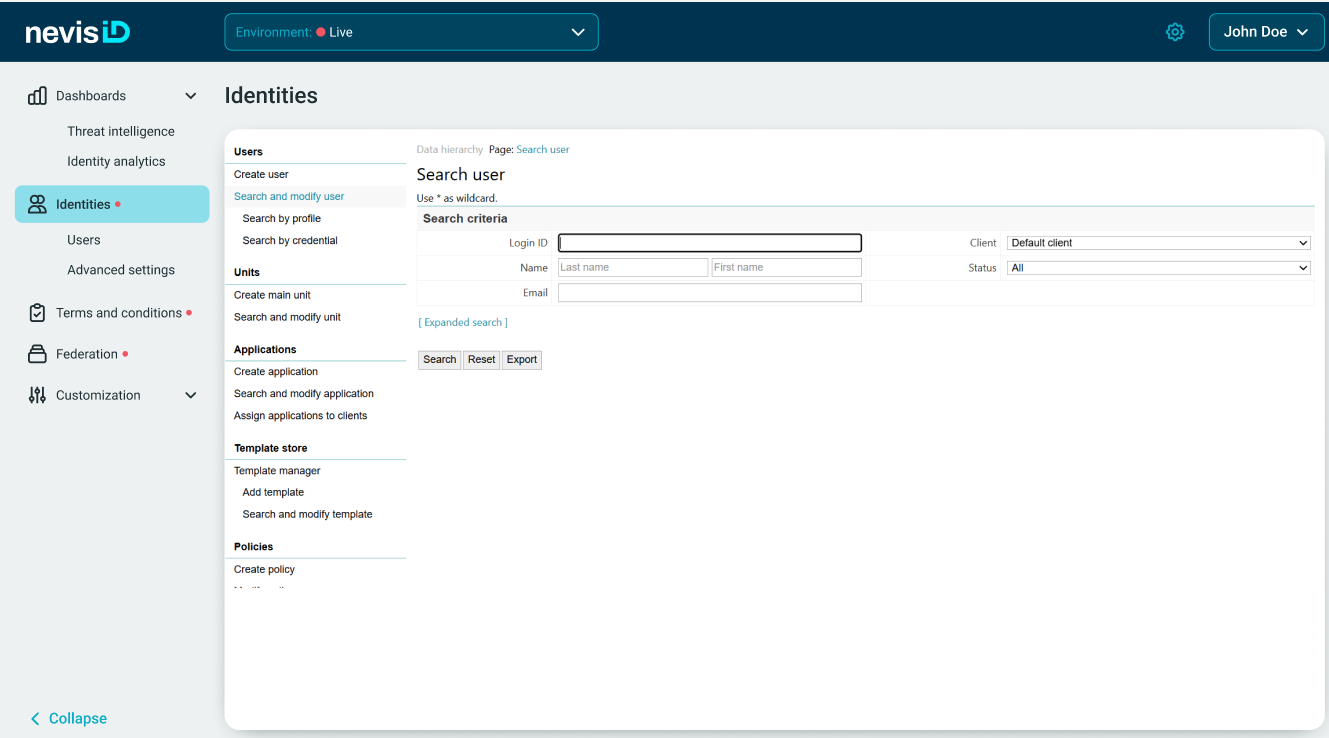Focus the Login ID field
Viewport: 1329px width, 738px height.
[x=710, y=243]
